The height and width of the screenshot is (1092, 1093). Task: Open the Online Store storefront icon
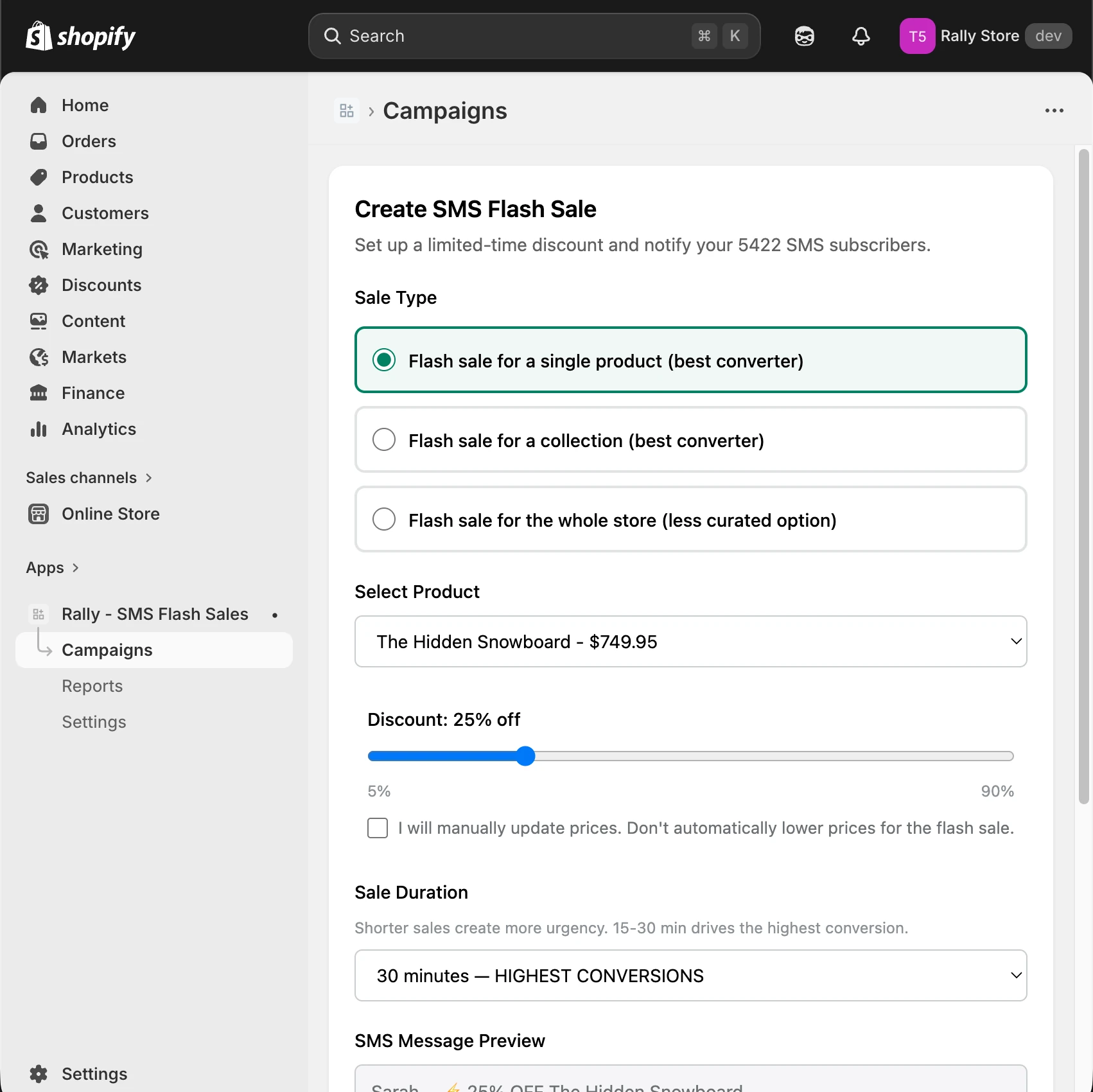pyautogui.click(x=39, y=514)
